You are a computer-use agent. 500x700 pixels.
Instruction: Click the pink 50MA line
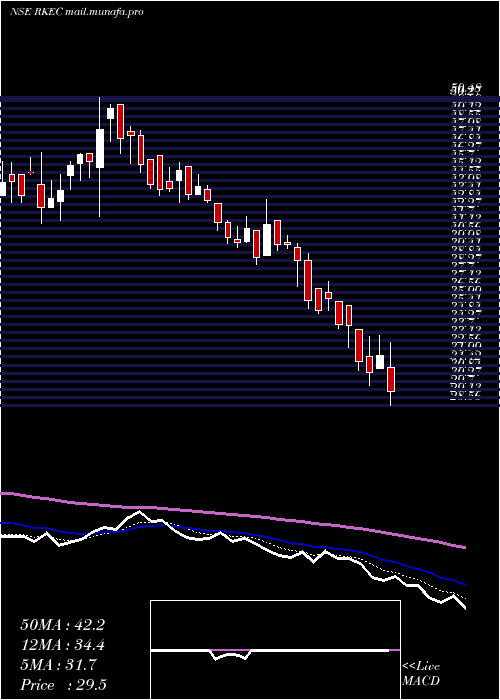(232, 514)
